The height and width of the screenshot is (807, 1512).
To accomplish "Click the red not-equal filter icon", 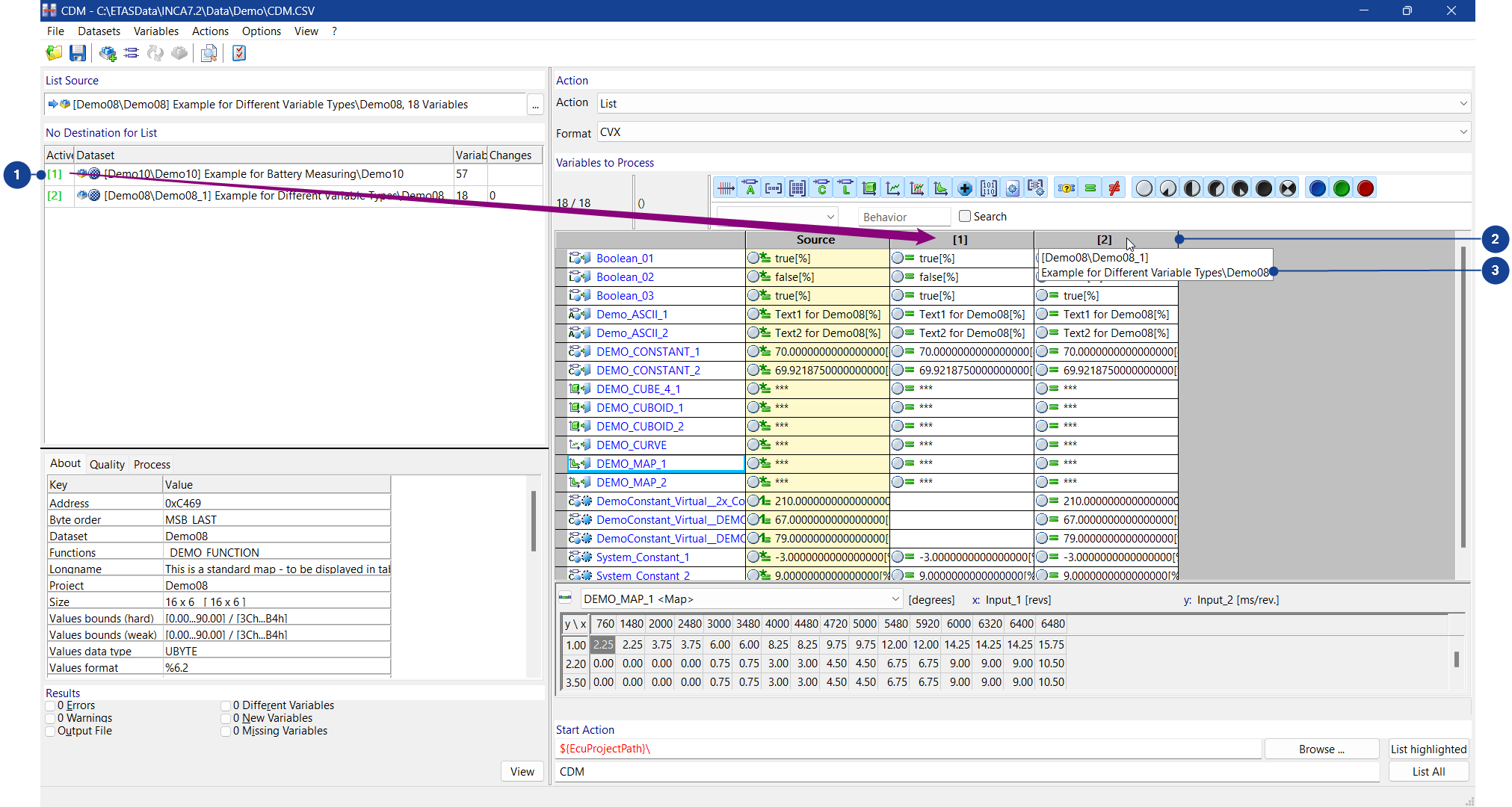I will [1114, 188].
